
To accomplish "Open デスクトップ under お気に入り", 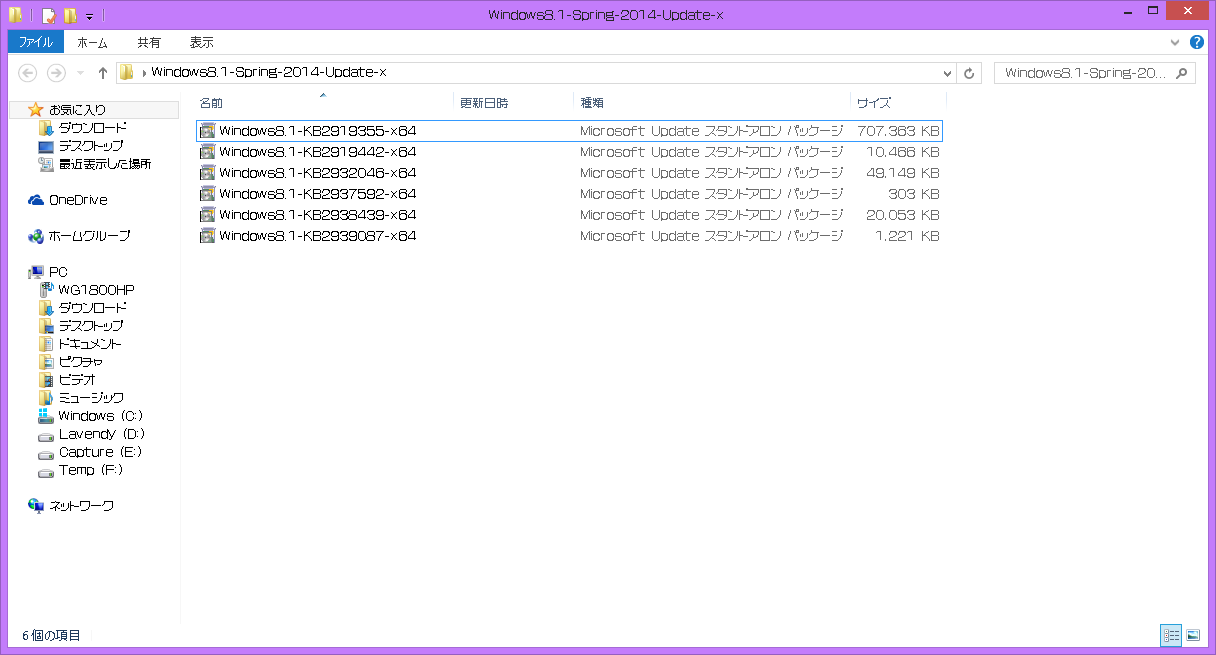I will (91, 146).
